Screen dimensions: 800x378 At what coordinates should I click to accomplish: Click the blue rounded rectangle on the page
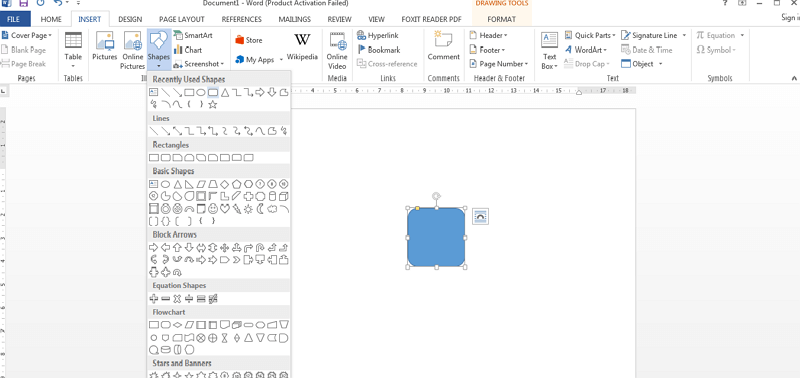coord(436,238)
